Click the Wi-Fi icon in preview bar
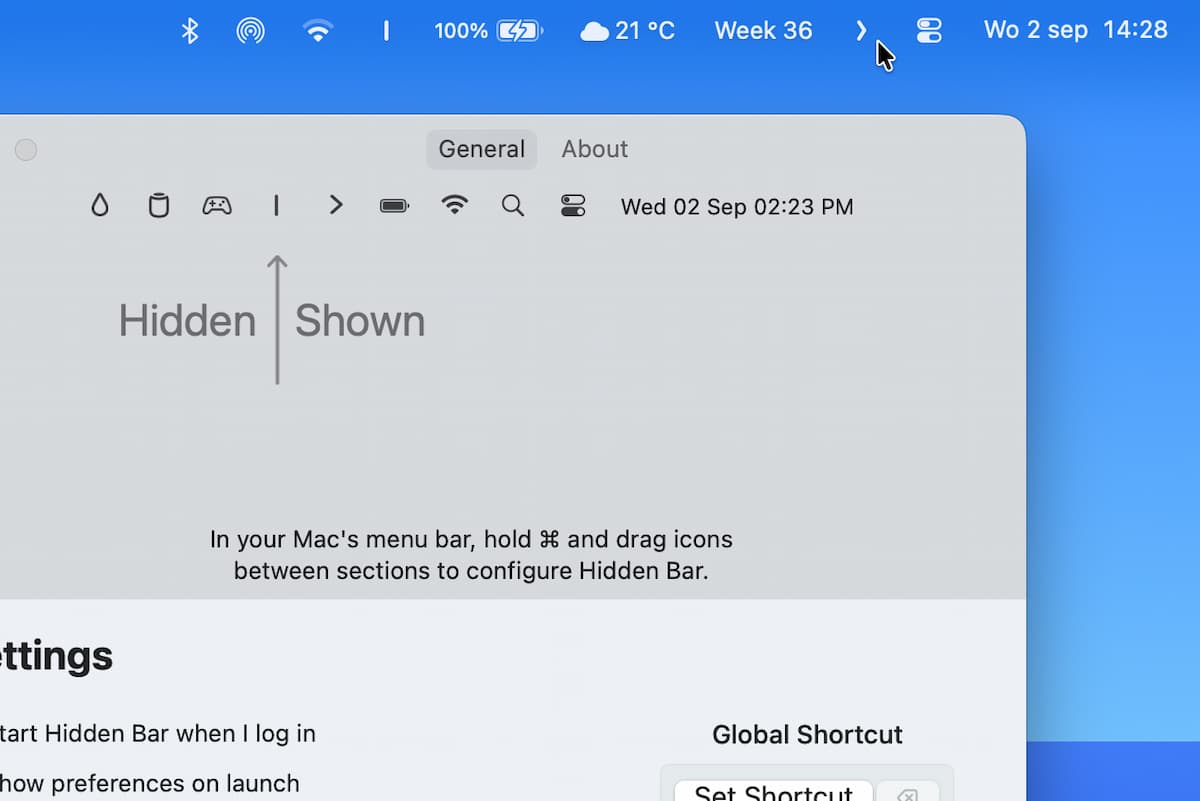 (455, 206)
